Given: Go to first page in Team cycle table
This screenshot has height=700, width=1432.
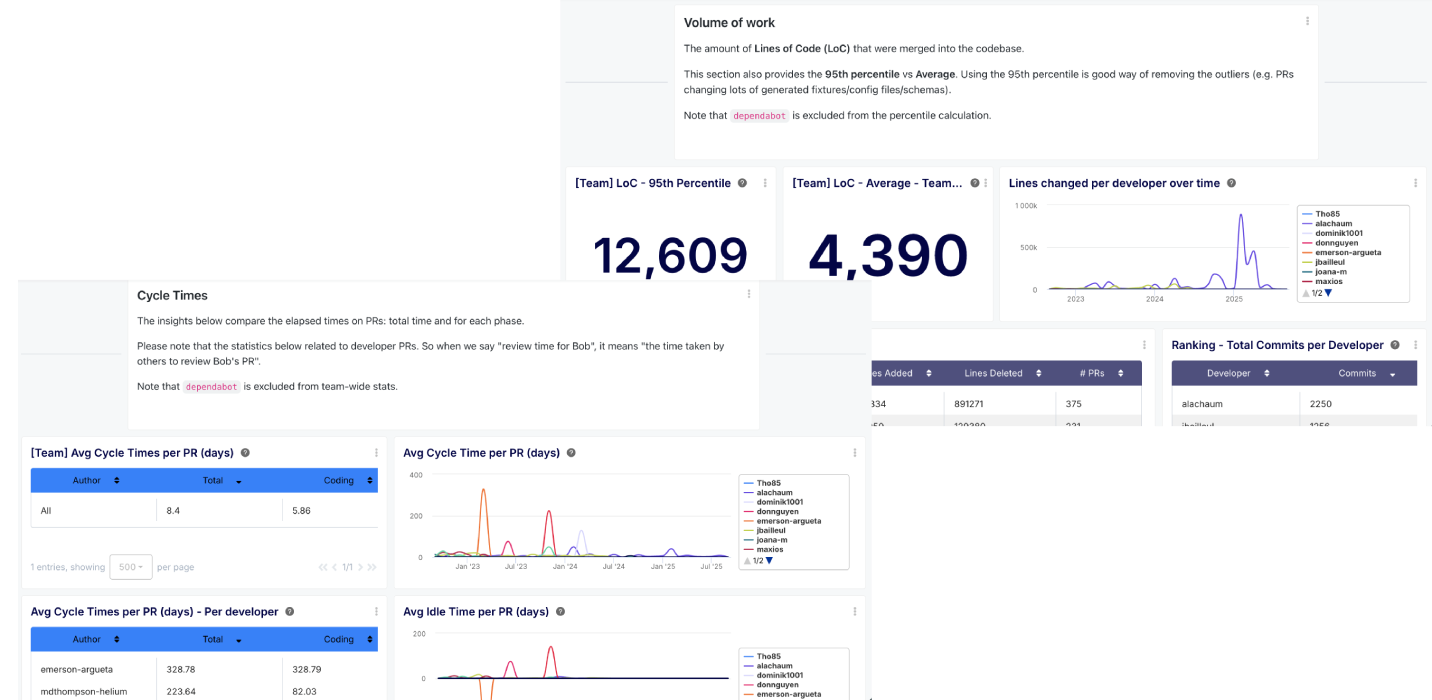Looking at the screenshot, I should [x=323, y=567].
